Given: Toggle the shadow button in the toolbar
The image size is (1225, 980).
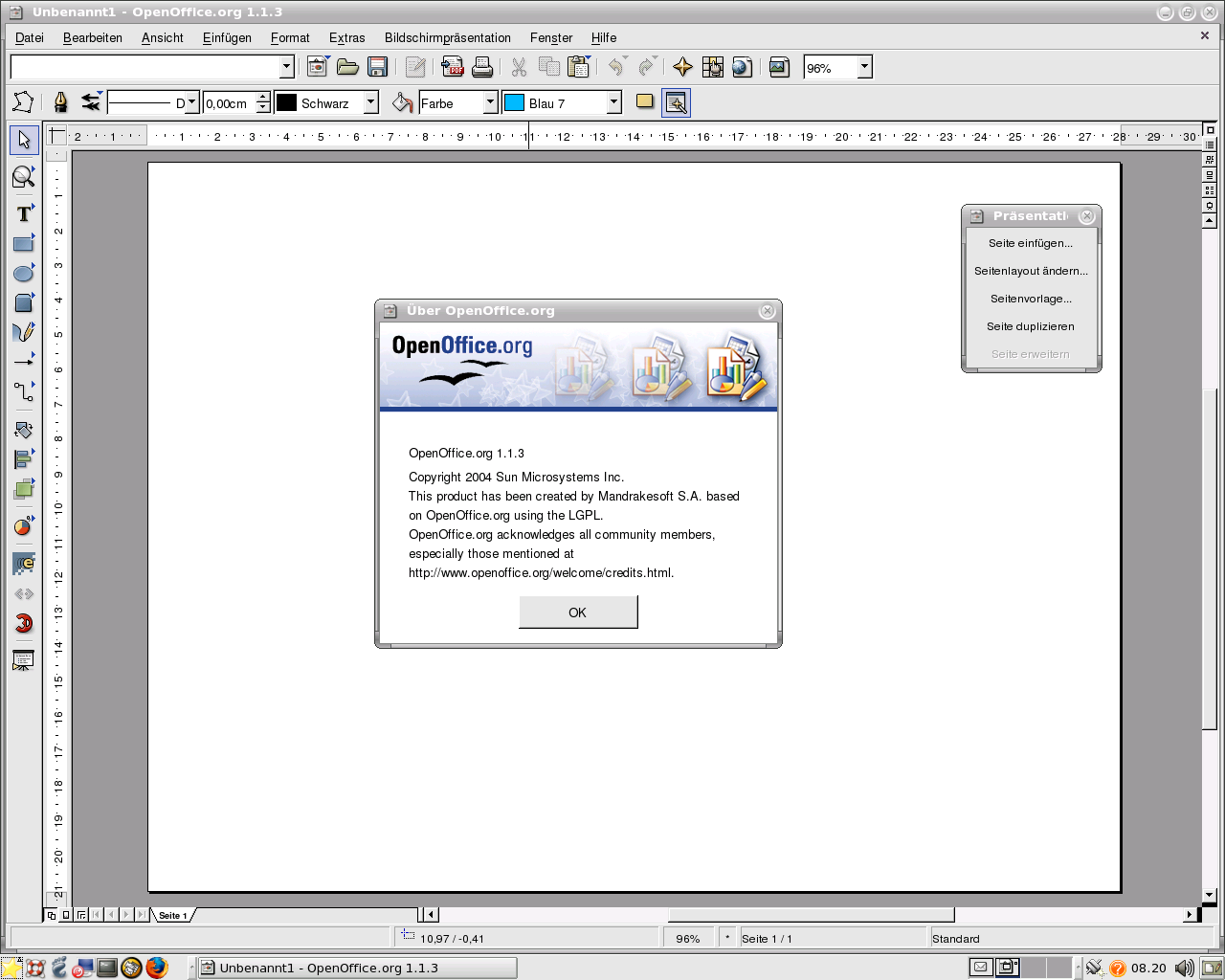Looking at the screenshot, I should 645,101.
